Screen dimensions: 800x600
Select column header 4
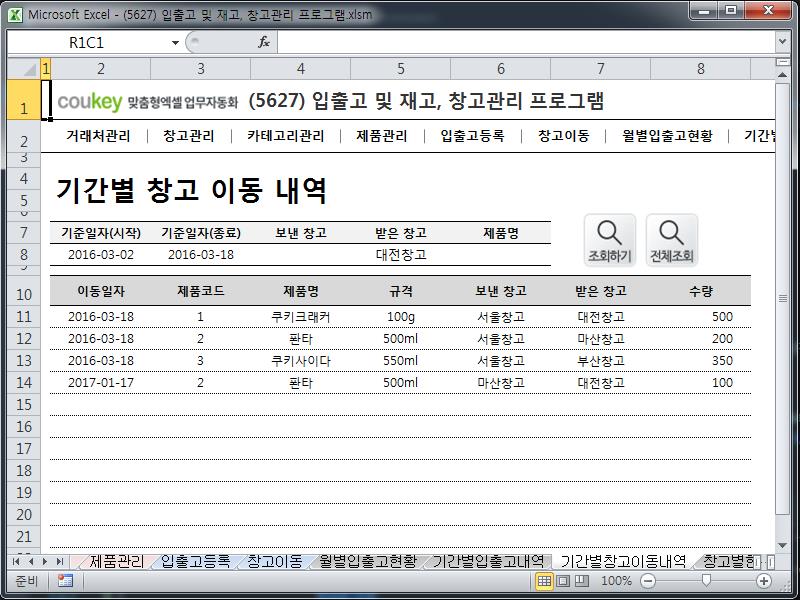pyautogui.click(x=301, y=68)
